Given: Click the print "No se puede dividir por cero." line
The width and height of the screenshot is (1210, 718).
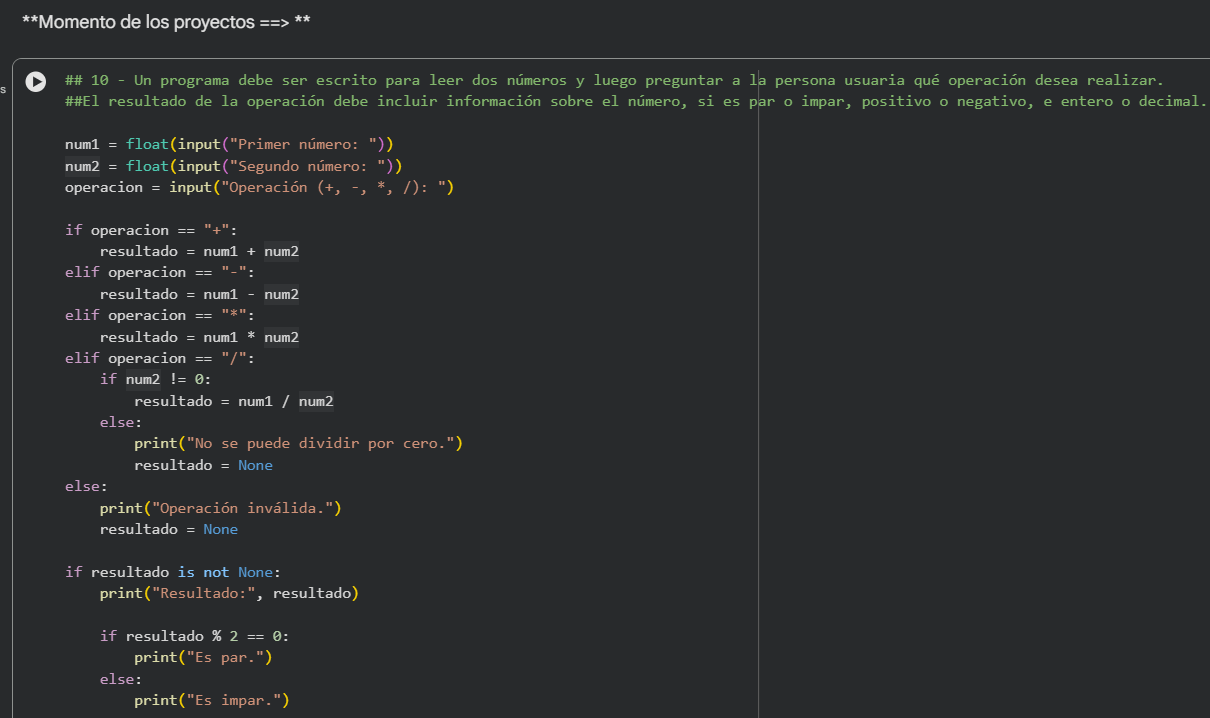Looking at the screenshot, I should [299, 443].
